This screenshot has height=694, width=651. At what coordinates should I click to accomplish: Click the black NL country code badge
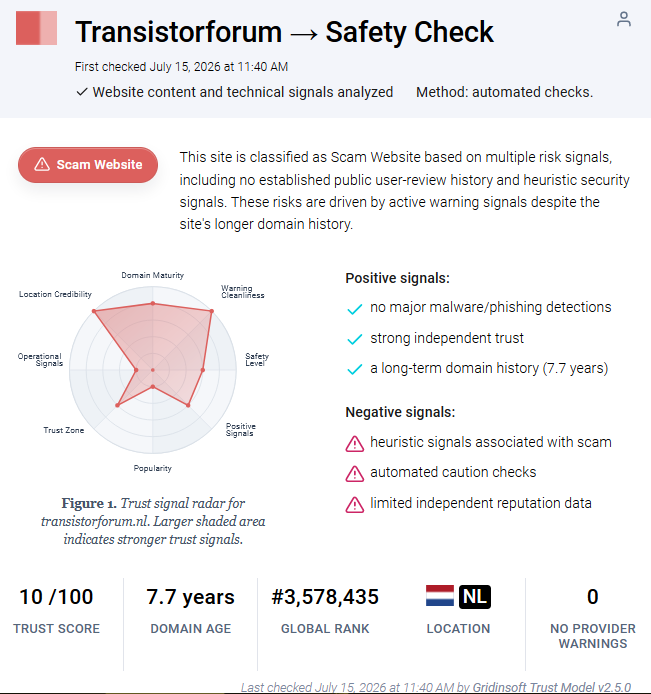coord(475,597)
